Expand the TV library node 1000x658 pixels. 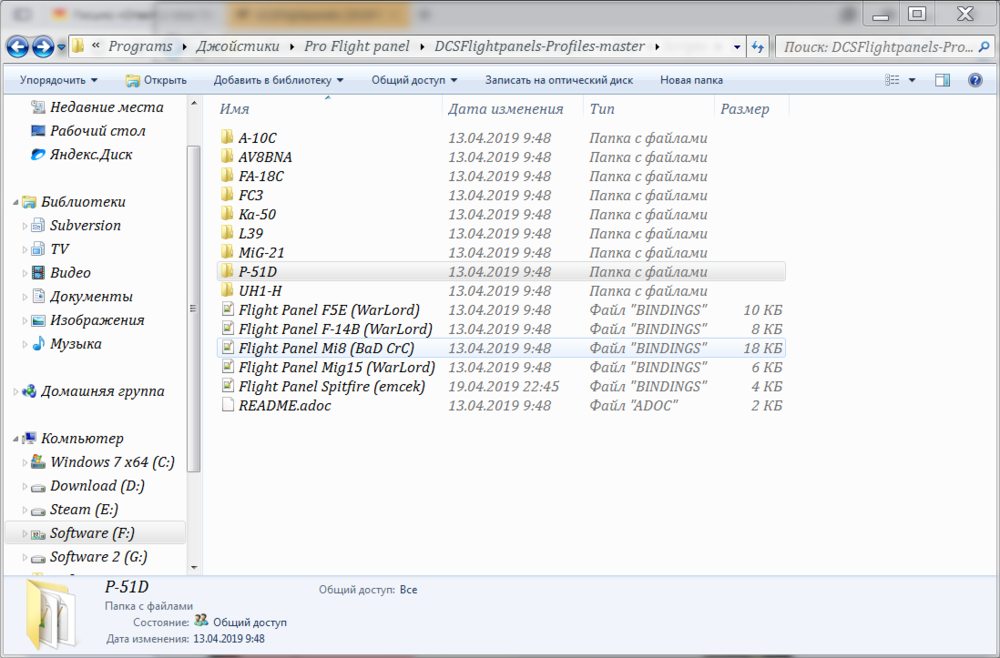tap(25, 249)
